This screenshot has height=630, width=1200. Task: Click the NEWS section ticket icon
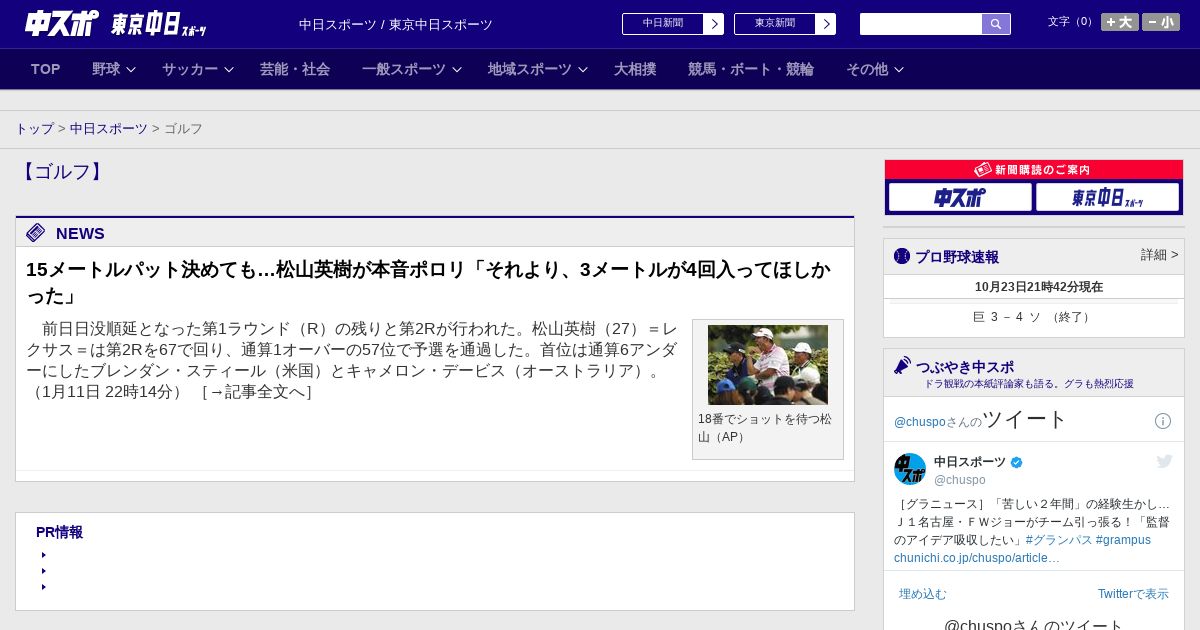point(36,233)
